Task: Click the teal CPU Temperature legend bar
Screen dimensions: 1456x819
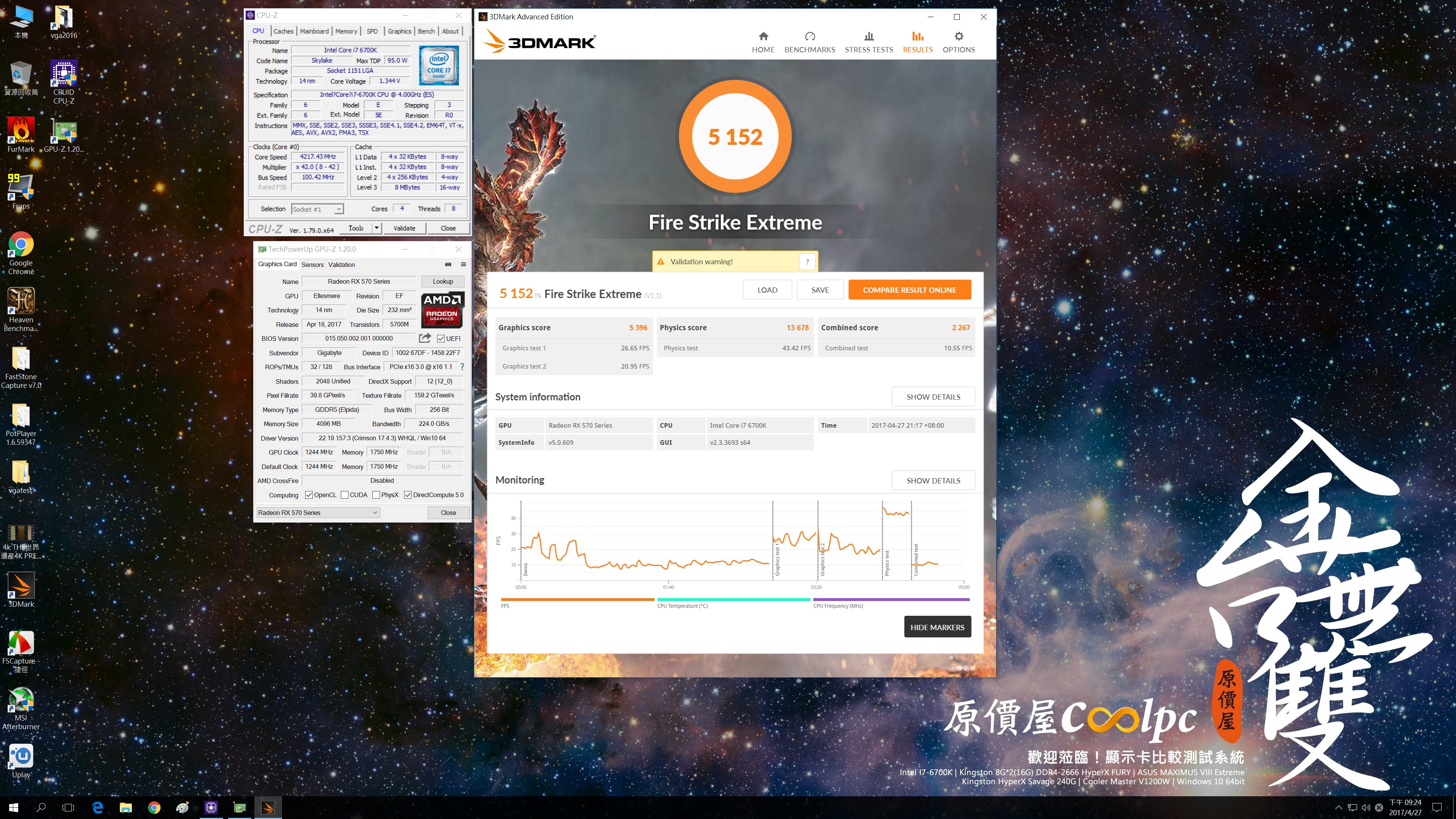Action: (733, 599)
